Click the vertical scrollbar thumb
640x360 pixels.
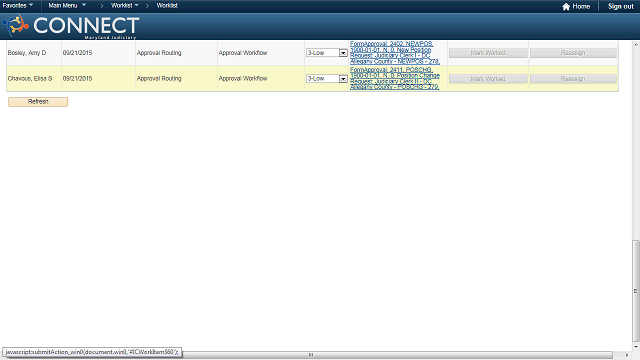pyautogui.click(x=636, y=291)
